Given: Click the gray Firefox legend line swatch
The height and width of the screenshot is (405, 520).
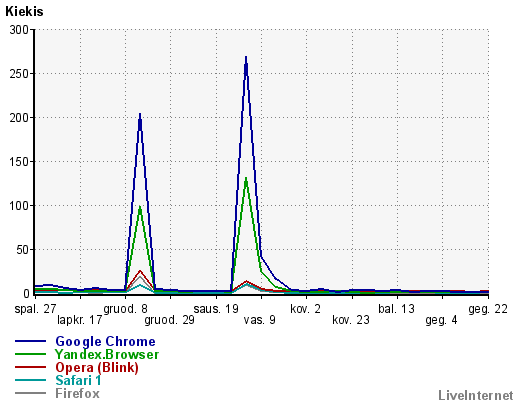Looking at the screenshot, I should coord(30,393).
